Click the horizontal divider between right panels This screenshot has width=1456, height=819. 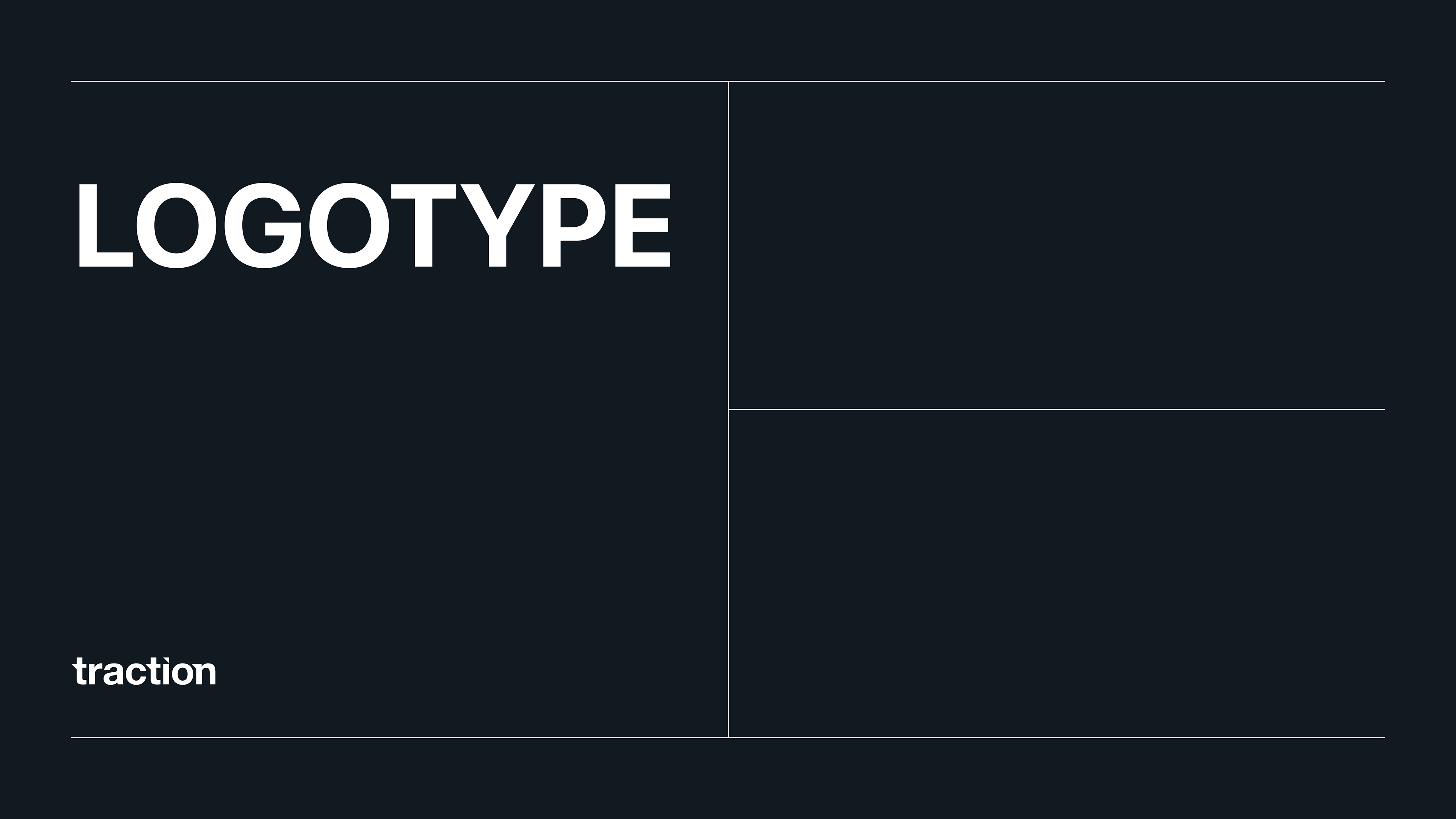pyautogui.click(x=1056, y=409)
